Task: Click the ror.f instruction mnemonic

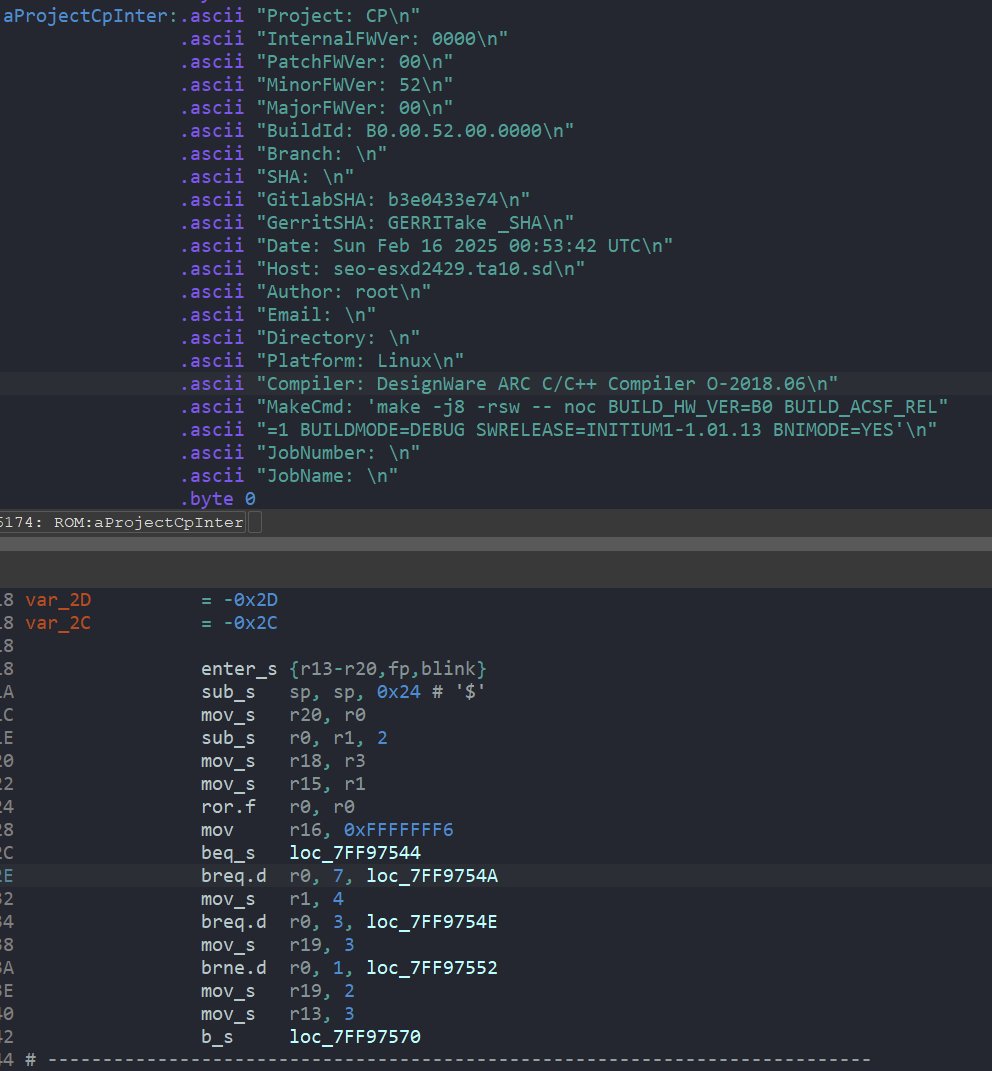Action: pyautogui.click(x=228, y=807)
